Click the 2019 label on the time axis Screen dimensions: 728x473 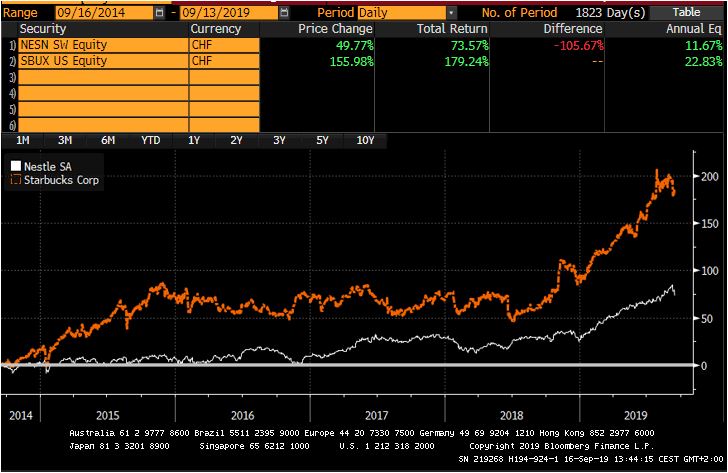pyautogui.click(x=635, y=415)
